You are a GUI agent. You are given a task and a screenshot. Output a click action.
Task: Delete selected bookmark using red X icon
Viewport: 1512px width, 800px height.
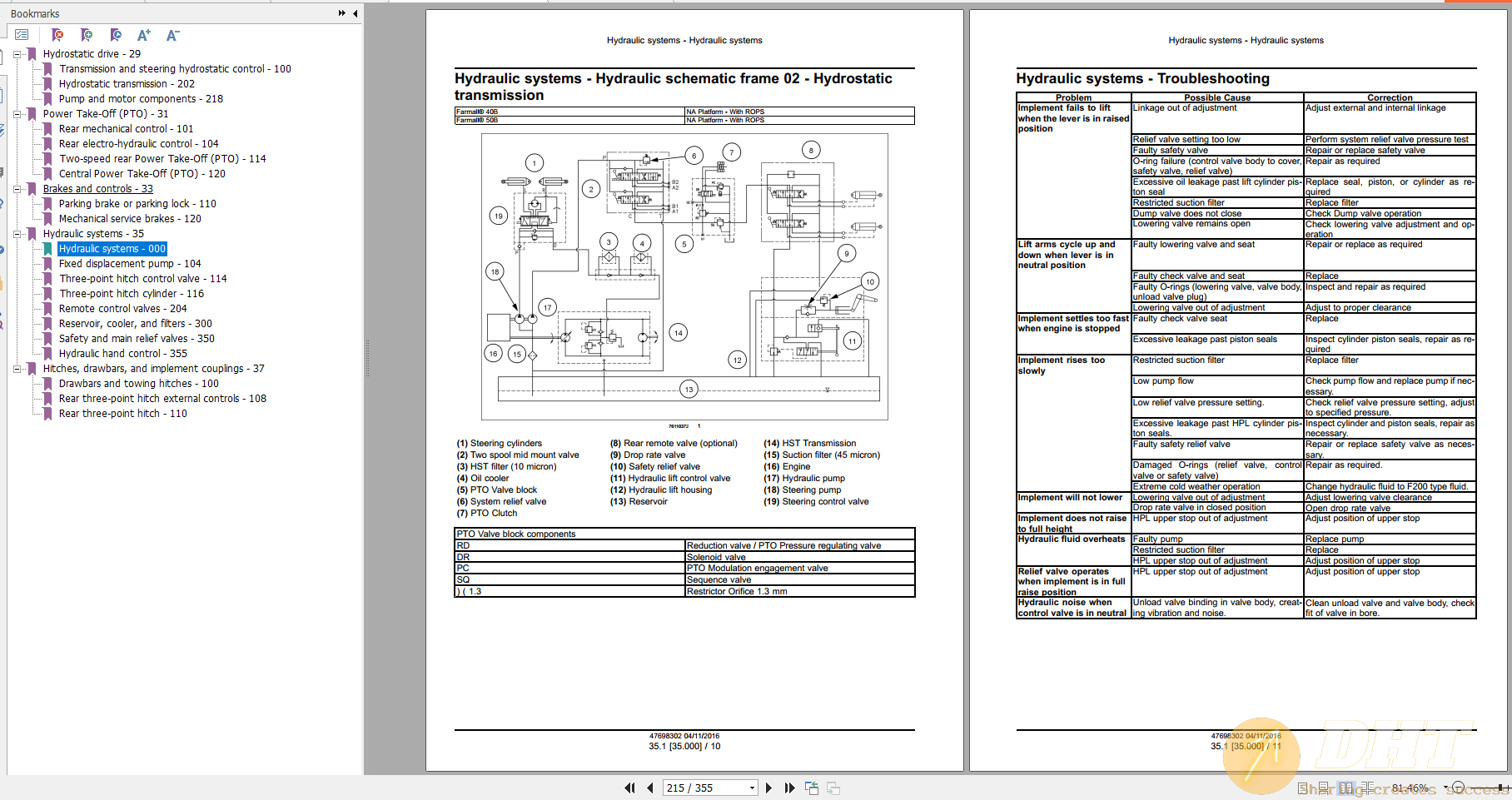click(x=57, y=35)
